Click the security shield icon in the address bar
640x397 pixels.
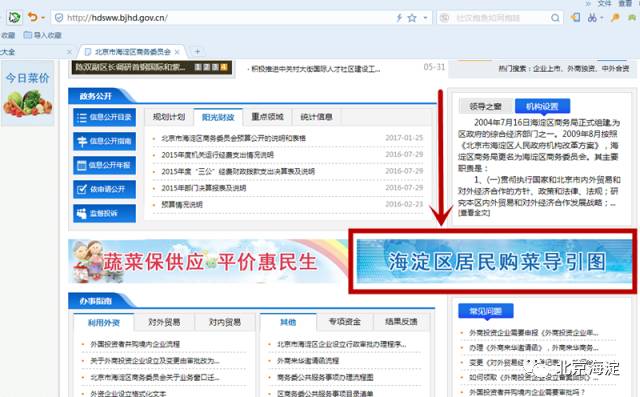[x=59, y=18]
